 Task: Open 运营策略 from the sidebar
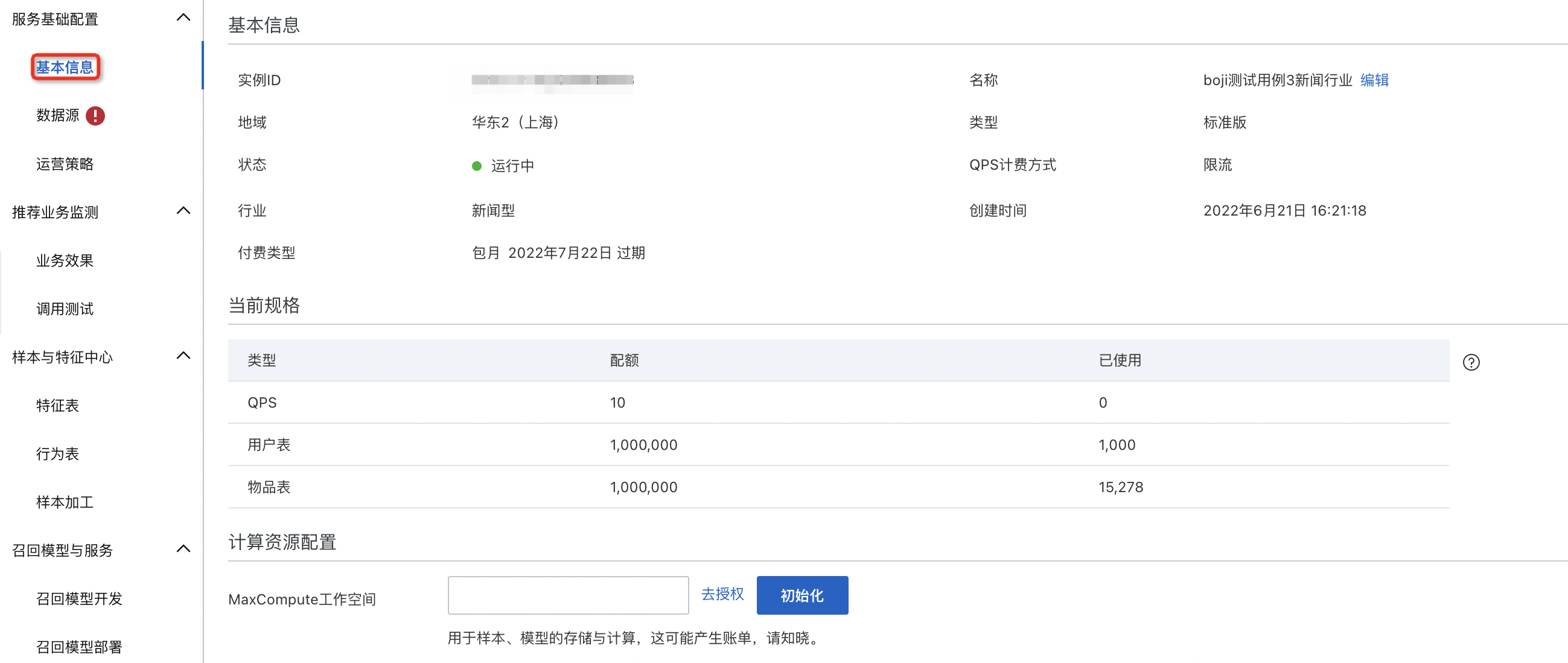(64, 163)
